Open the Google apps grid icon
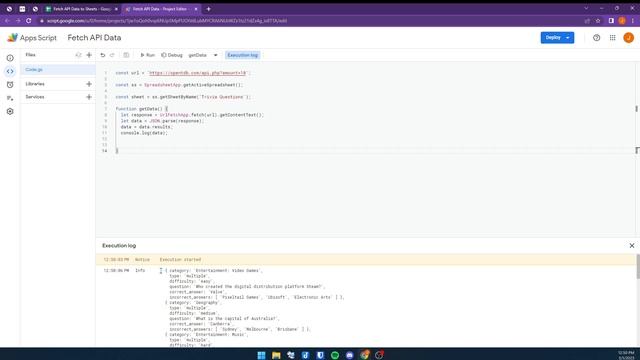This screenshot has width=640, height=360. [612, 38]
